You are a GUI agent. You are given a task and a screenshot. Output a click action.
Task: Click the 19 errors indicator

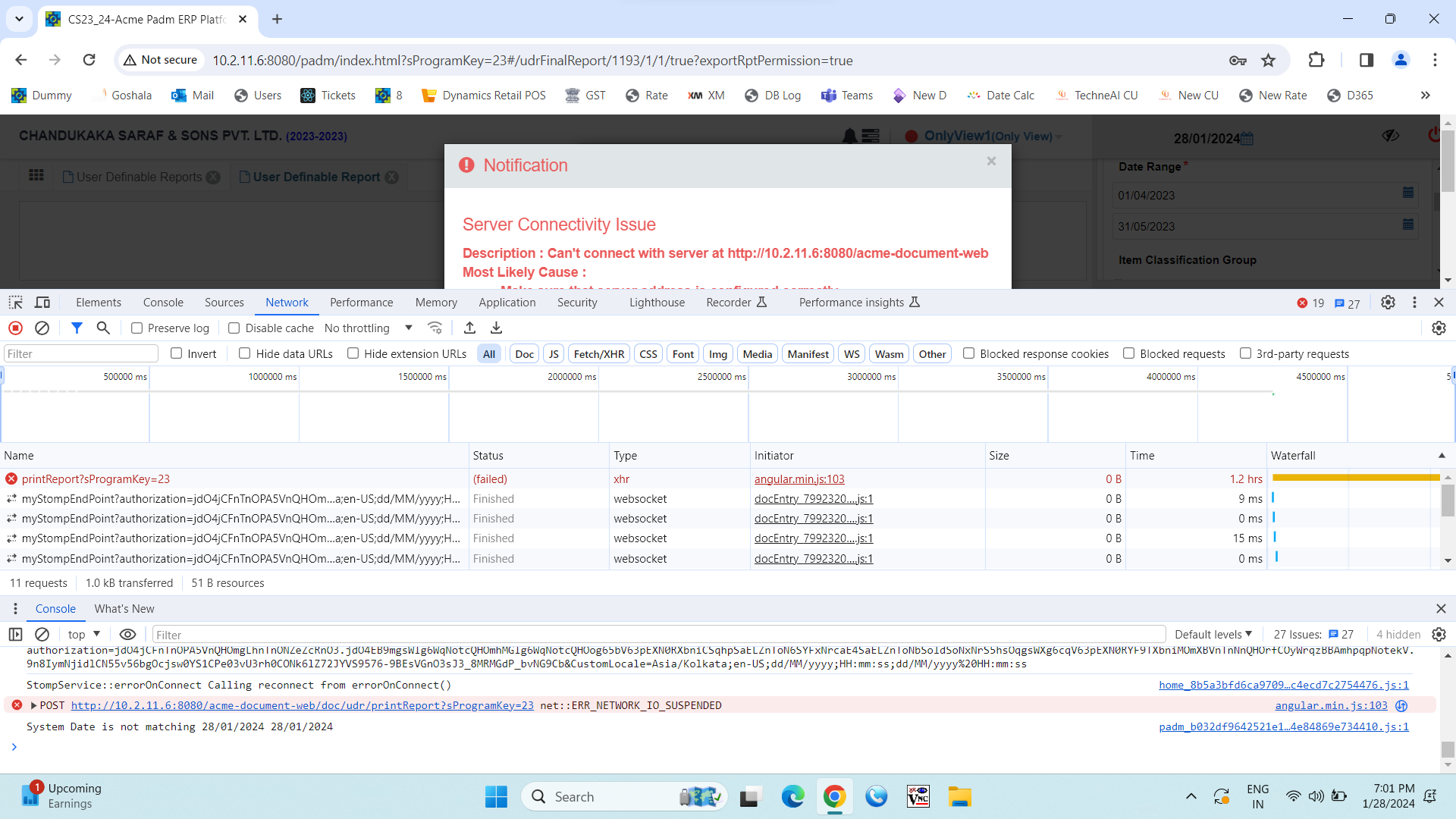pos(1310,303)
